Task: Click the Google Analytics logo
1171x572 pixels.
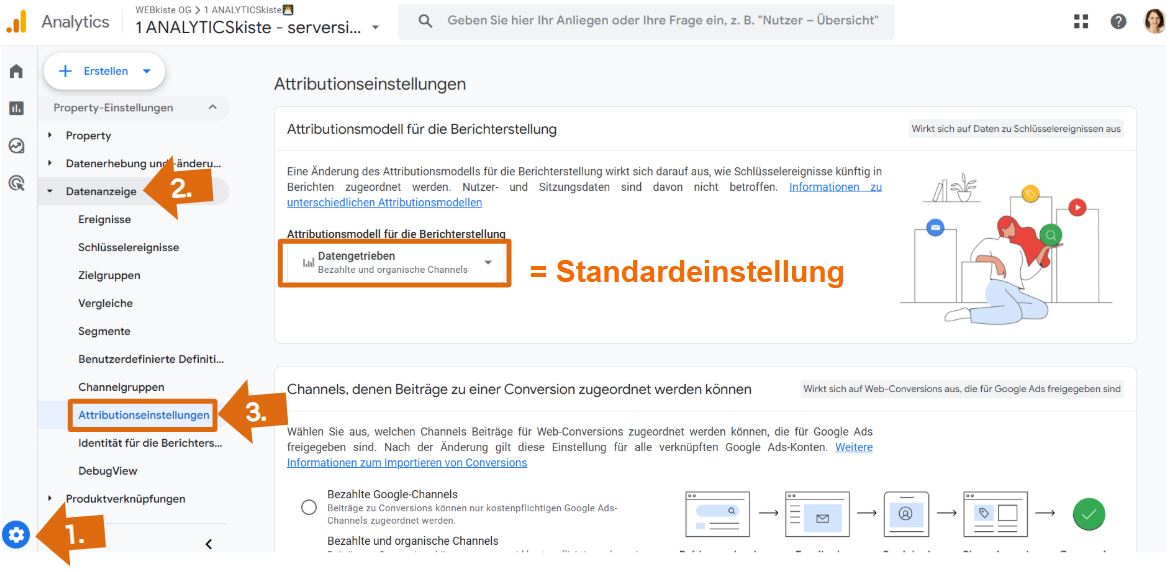Action: click(16, 22)
